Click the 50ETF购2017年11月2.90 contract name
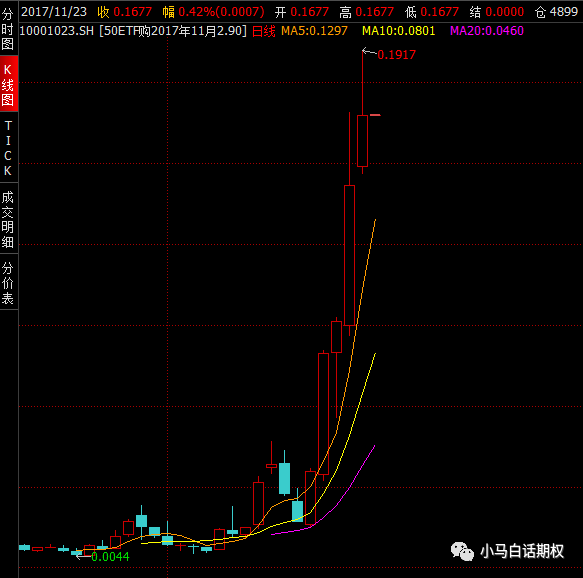The image size is (583, 578). [x=173, y=31]
